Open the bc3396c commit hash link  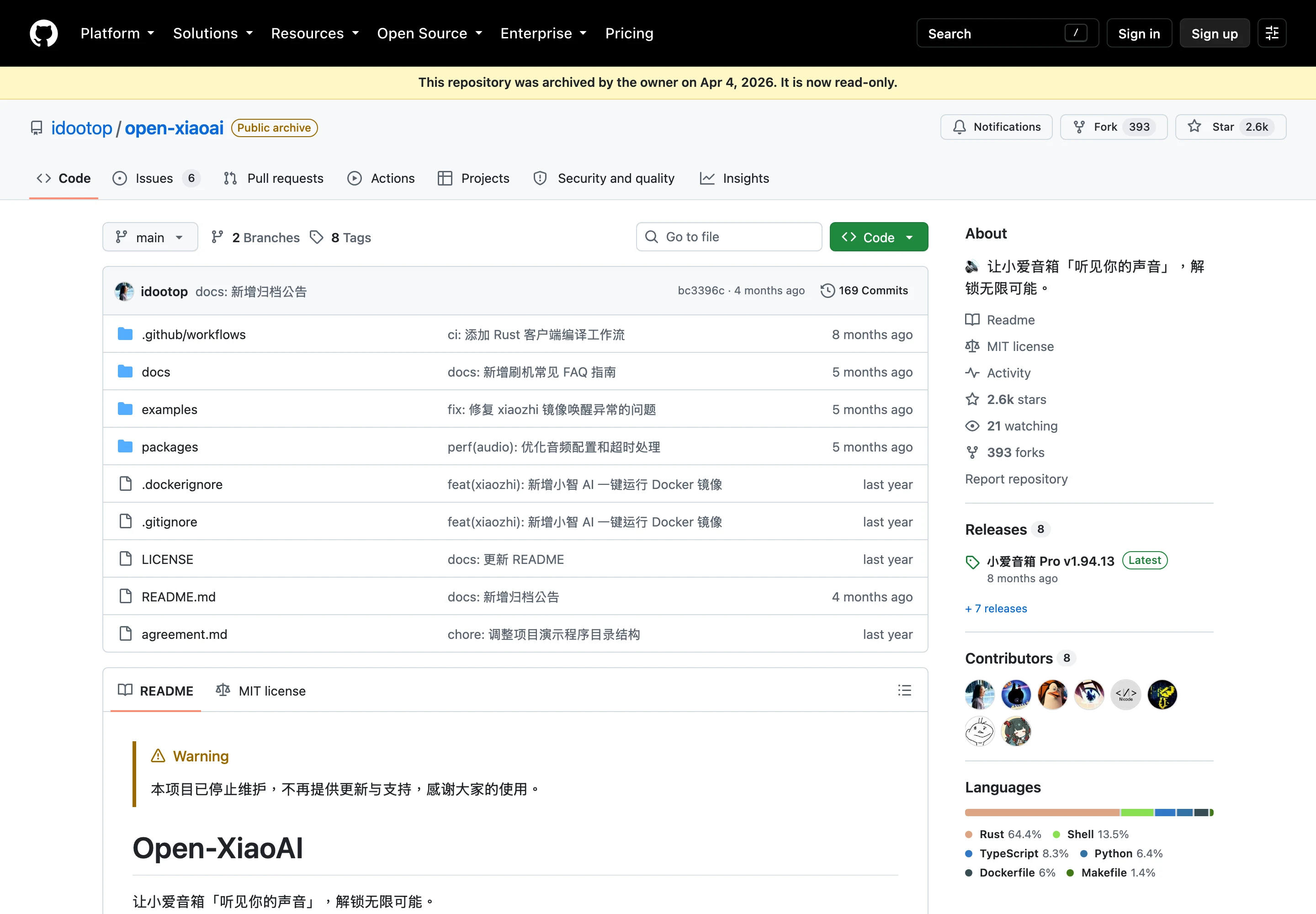701,290
